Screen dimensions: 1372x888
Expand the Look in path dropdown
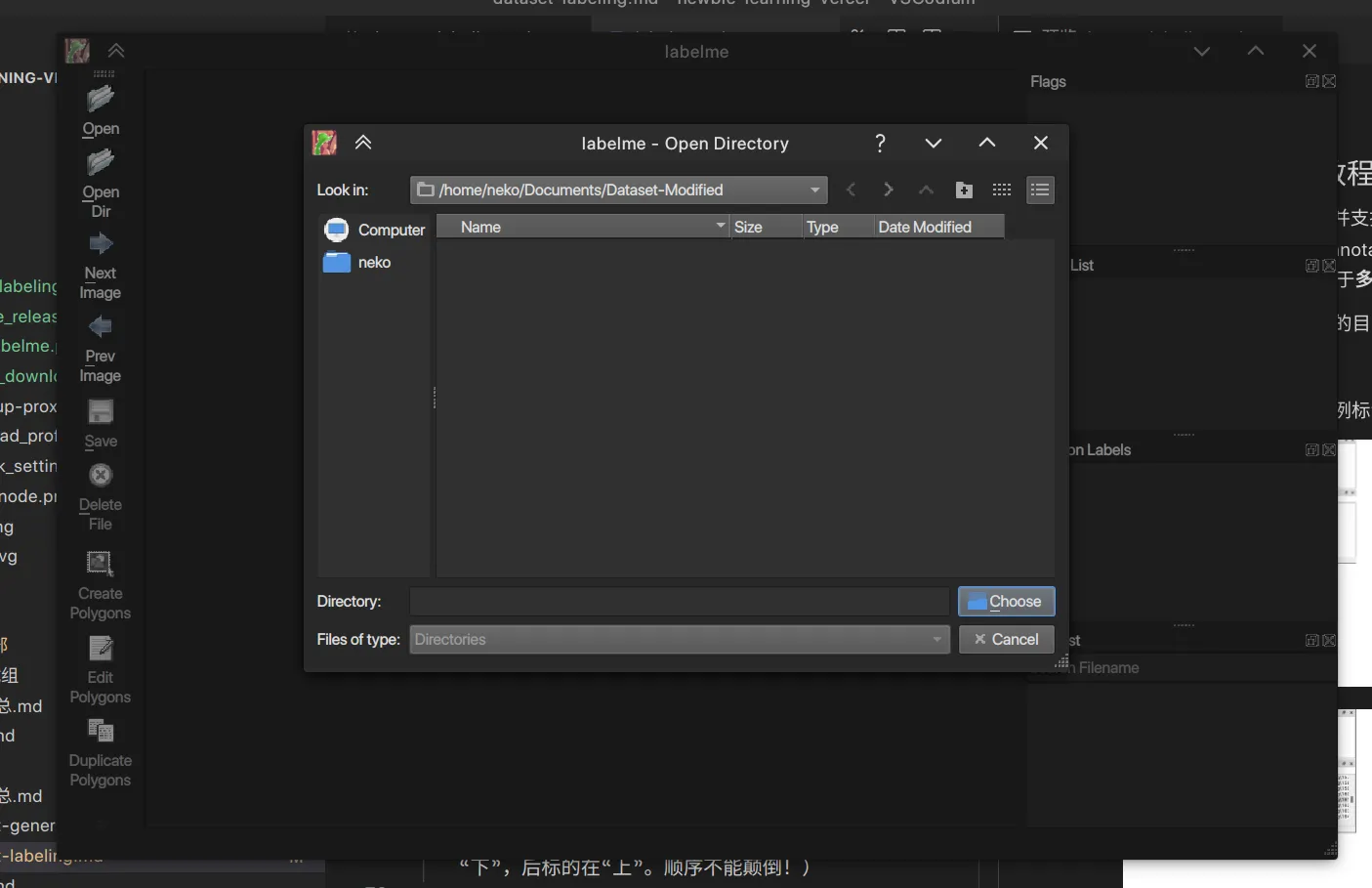814,190
